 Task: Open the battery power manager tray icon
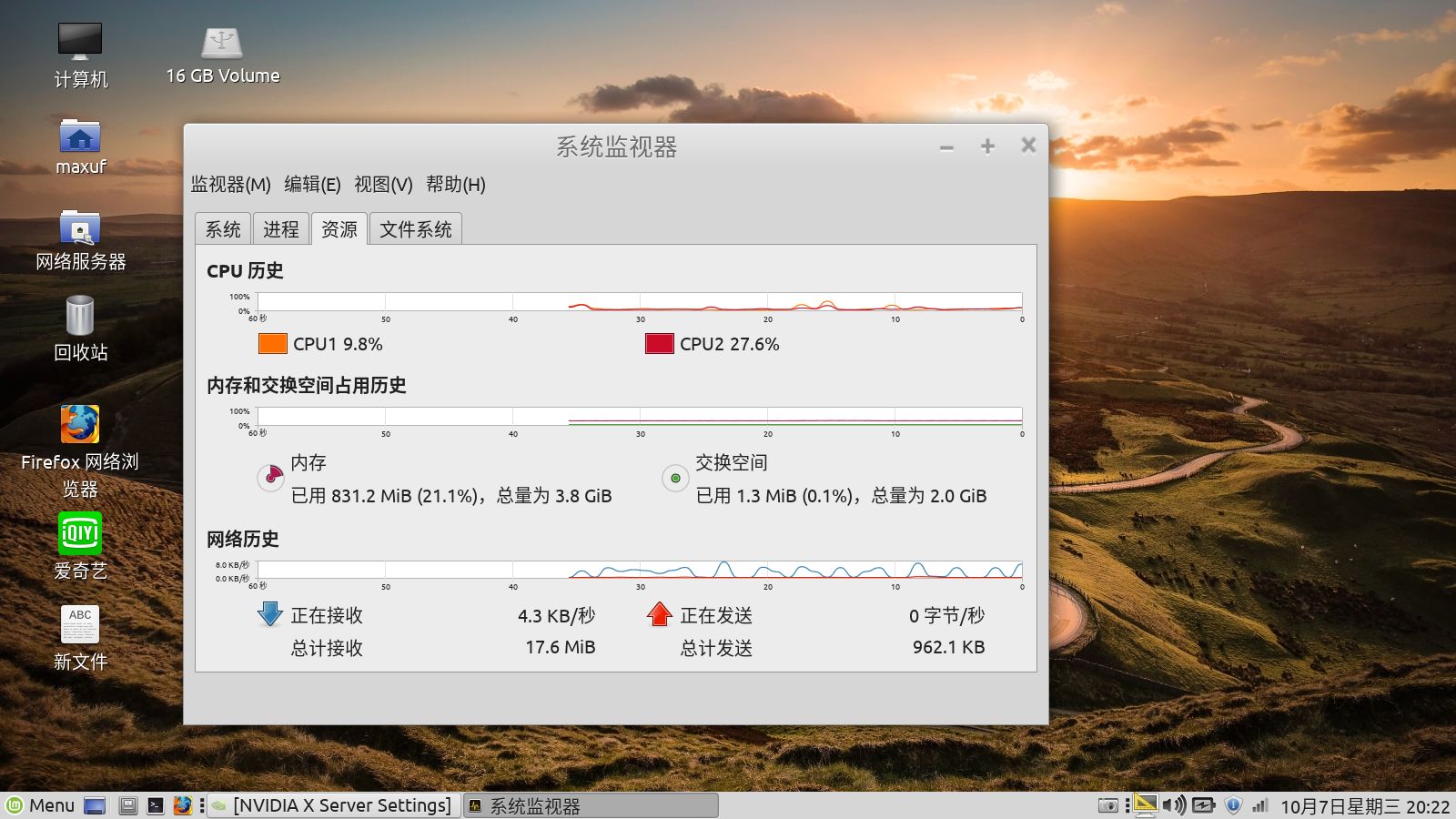[1203, 805]
